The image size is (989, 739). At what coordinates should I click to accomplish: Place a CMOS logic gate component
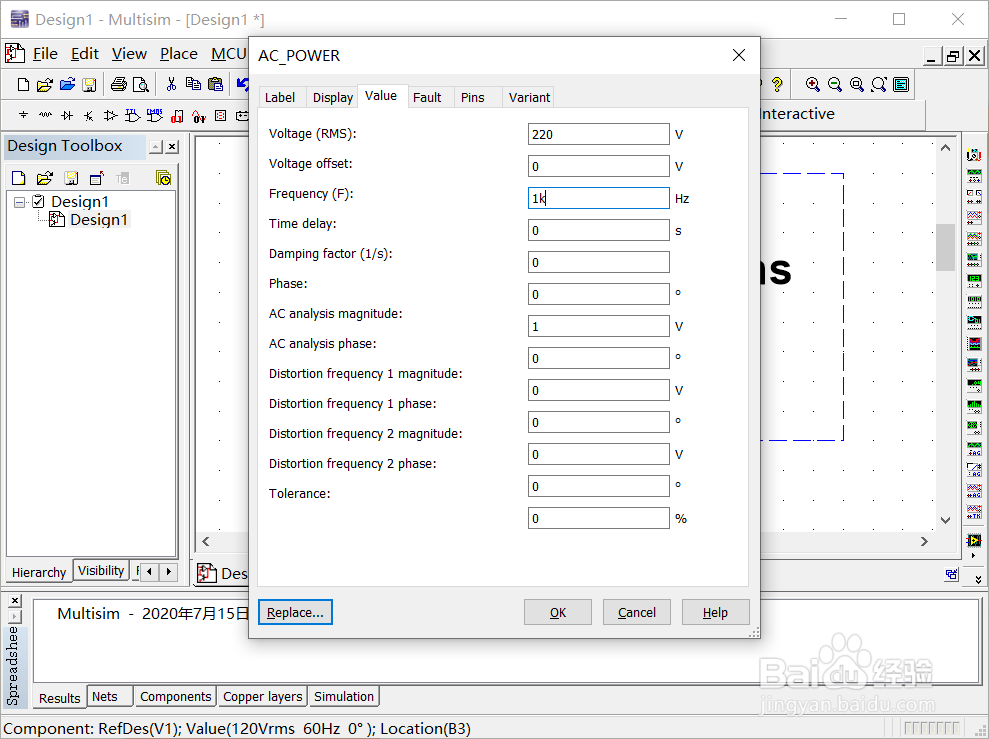(x=155, y=115)
